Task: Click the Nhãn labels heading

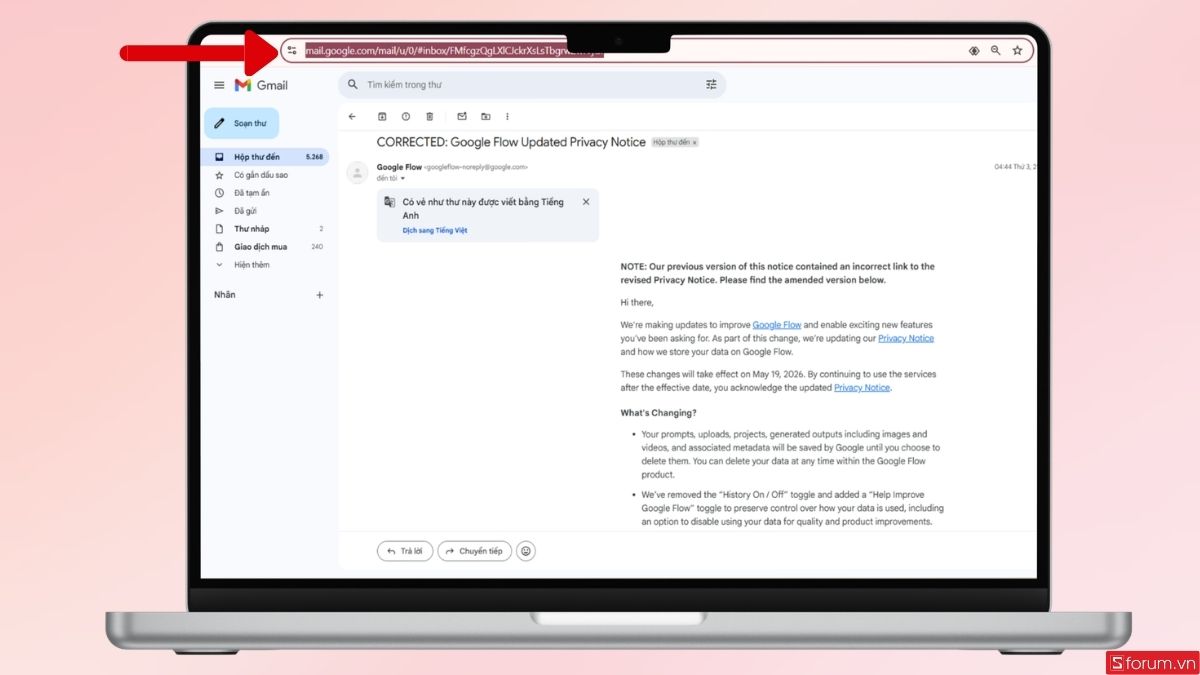Action: point(225,295)
